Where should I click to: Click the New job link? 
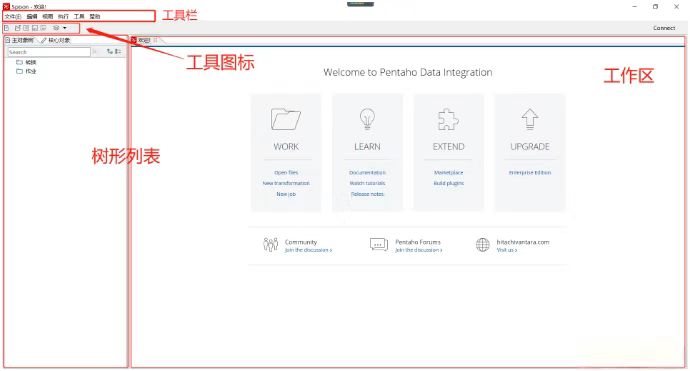286,194
